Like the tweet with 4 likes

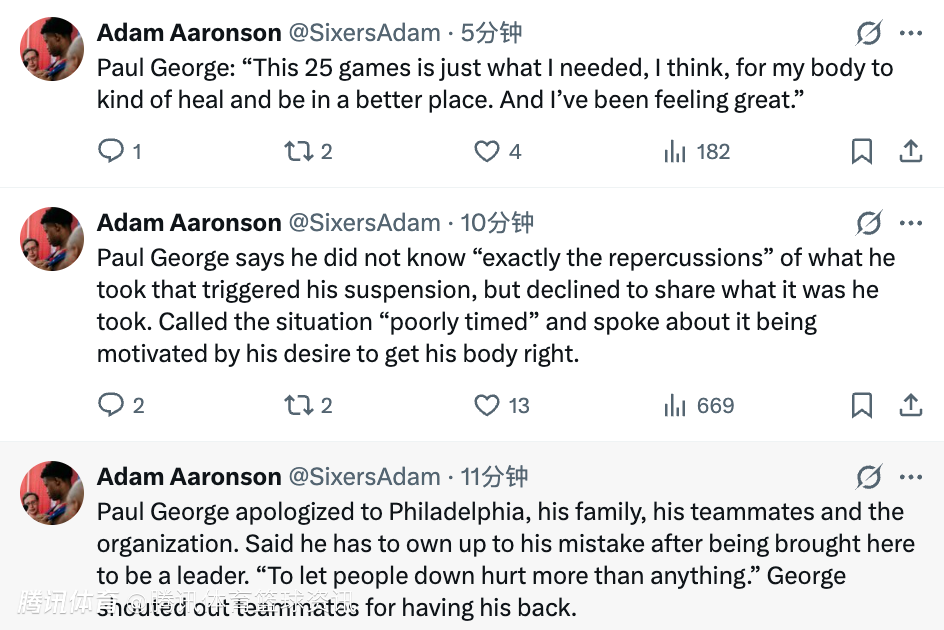point(486,152)
